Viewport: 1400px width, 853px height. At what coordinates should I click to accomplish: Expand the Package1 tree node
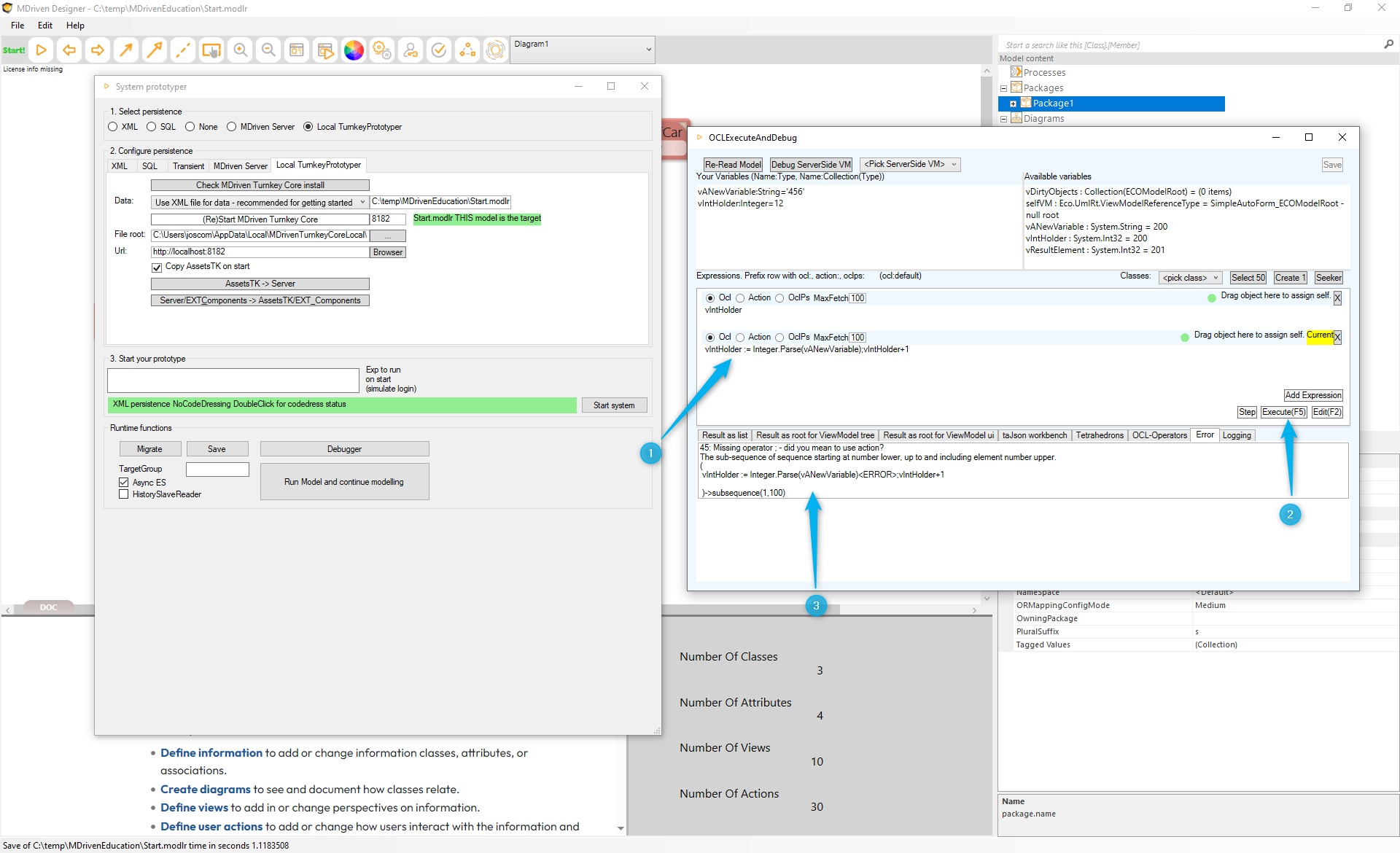[1013, 104]
